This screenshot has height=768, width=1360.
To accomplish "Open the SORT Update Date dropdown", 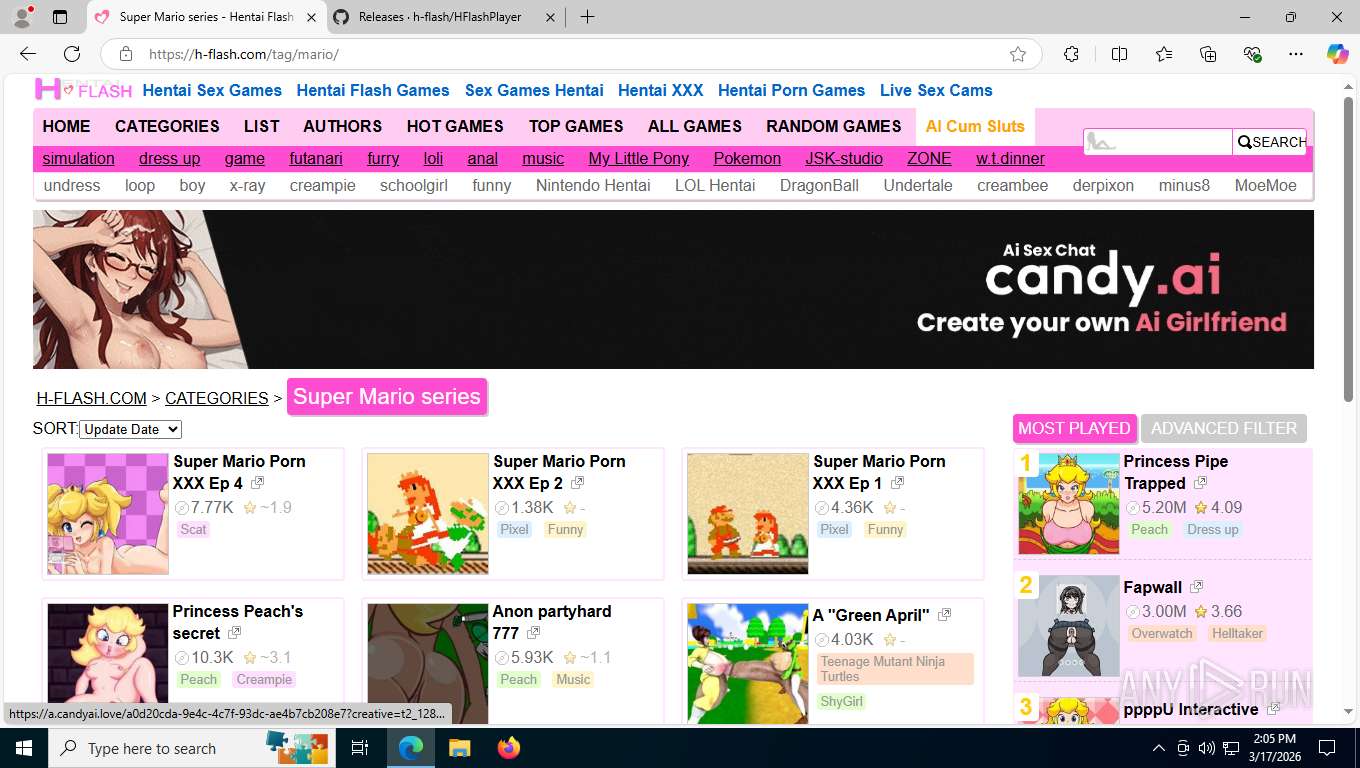I will click(x=130, y=429).
